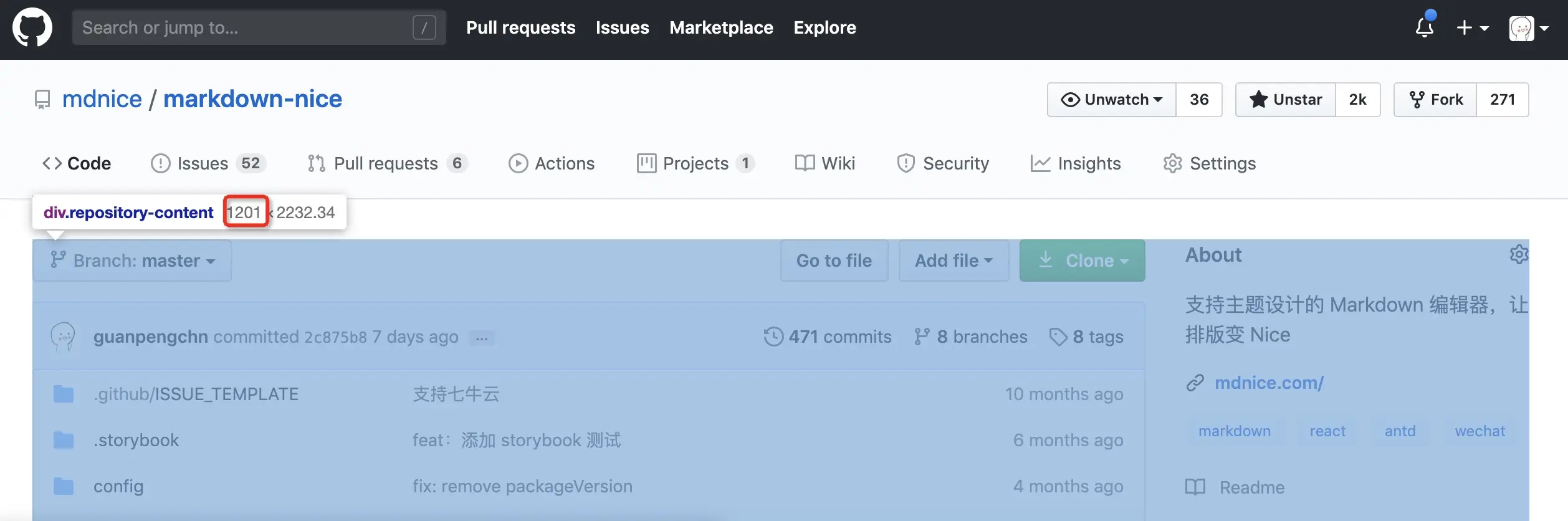
Task: Click the Go to file button
Action: [834, 260]
